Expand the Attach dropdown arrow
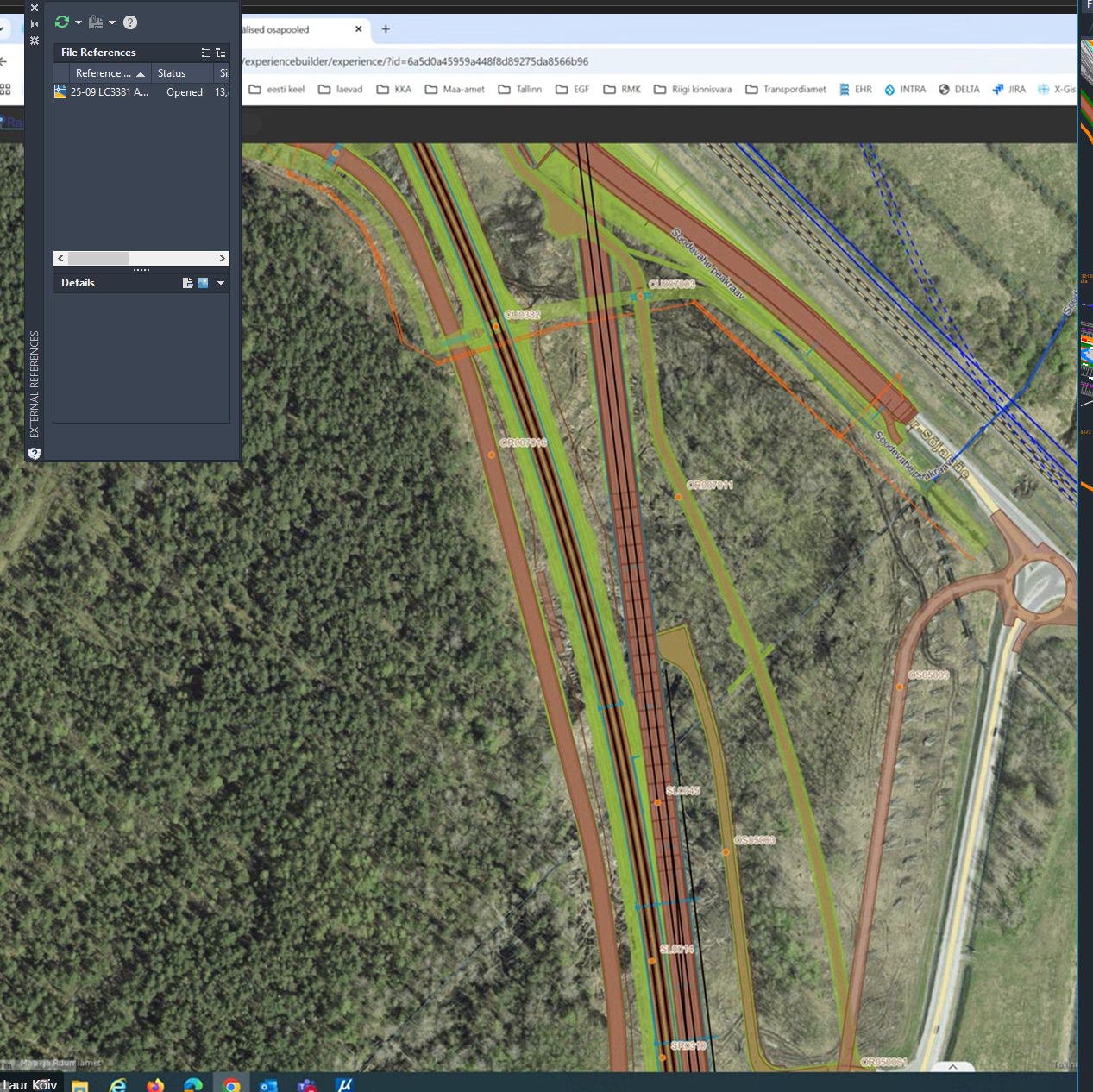This screenshot has width=1093, height=1092. tap(112, 22)
